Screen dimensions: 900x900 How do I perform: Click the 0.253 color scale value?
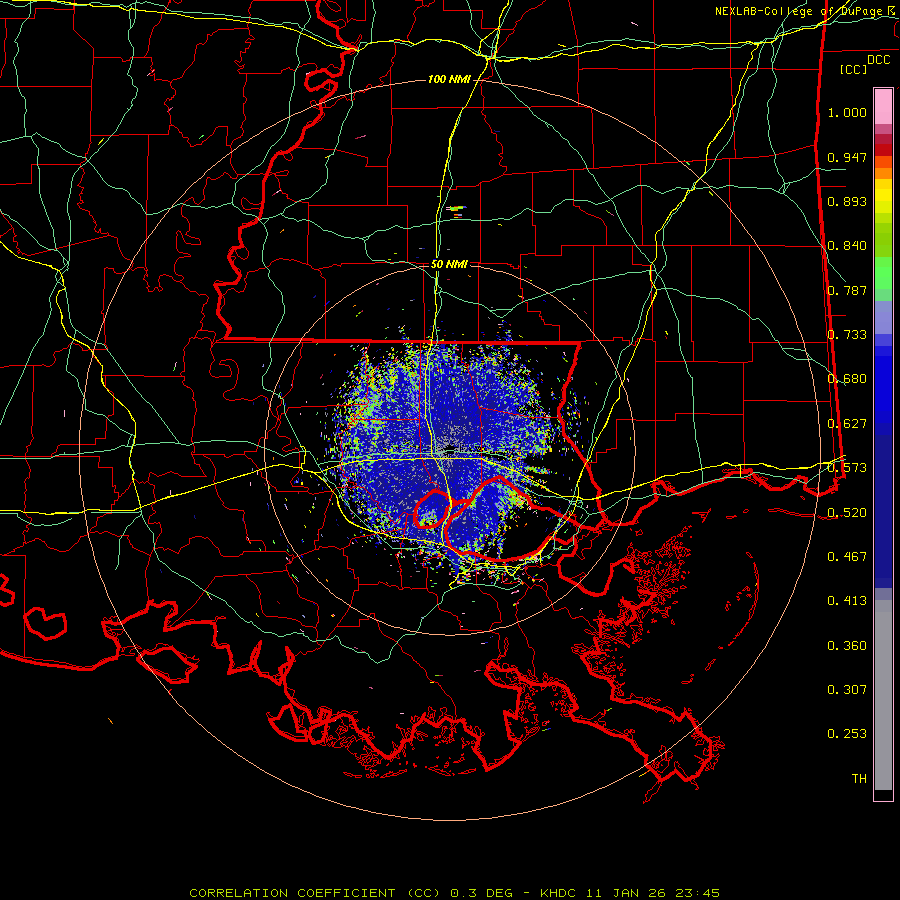[847, 734]
